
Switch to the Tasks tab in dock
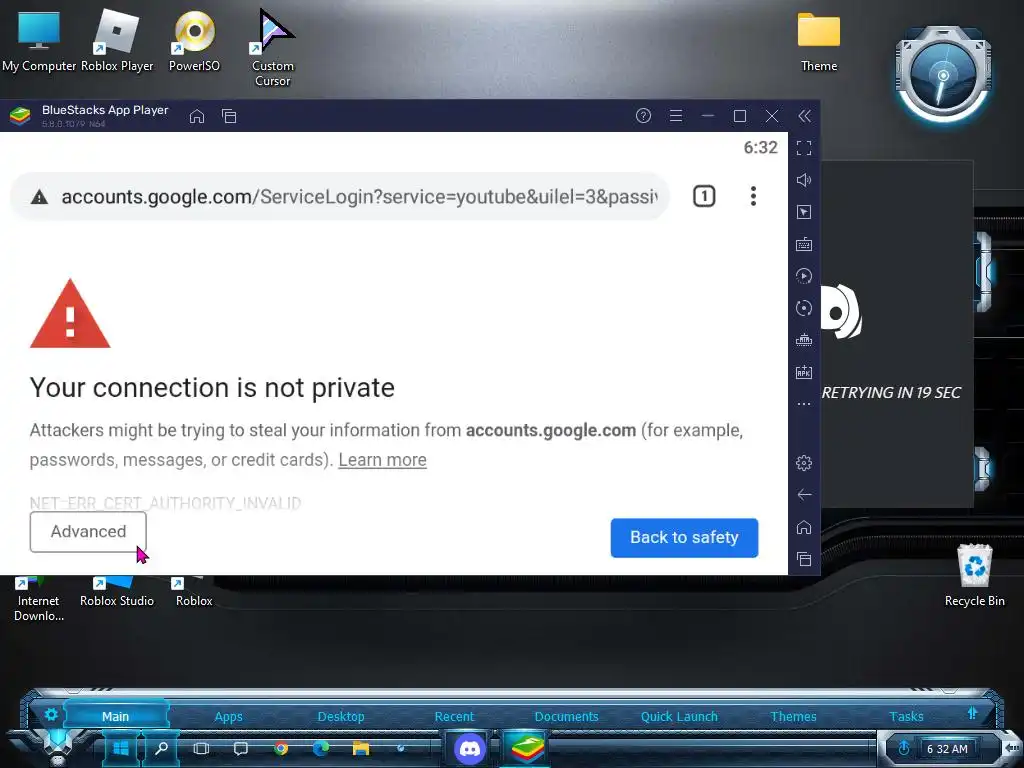[x=906, y=716]
